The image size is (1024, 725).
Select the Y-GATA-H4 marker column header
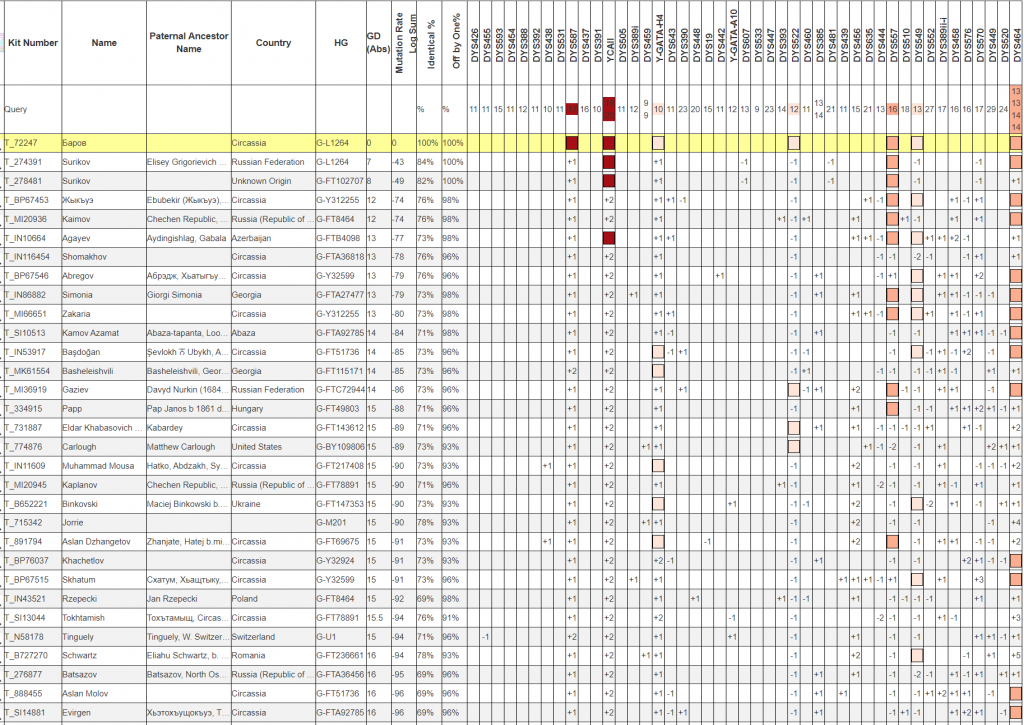tap(659, 43)
